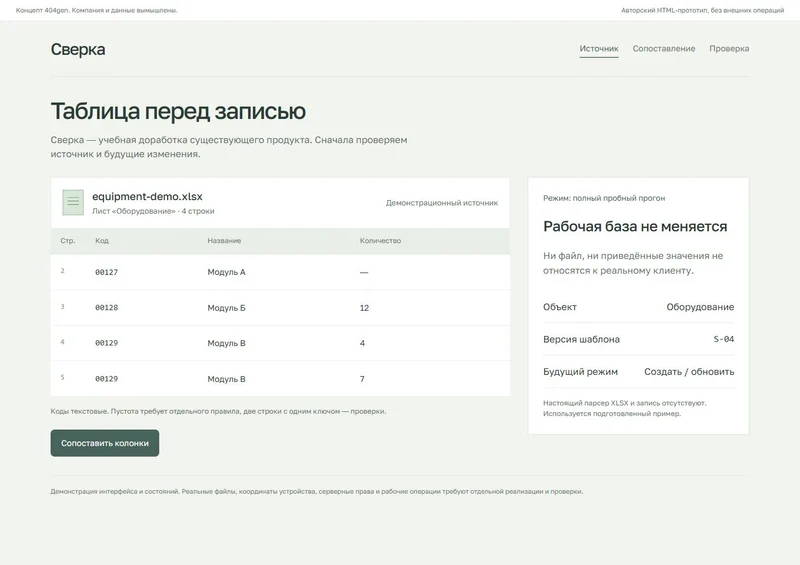Click the note about Настоящий парсер XLSX
Viewport: 800px width, 565px height.
[624, 408]
